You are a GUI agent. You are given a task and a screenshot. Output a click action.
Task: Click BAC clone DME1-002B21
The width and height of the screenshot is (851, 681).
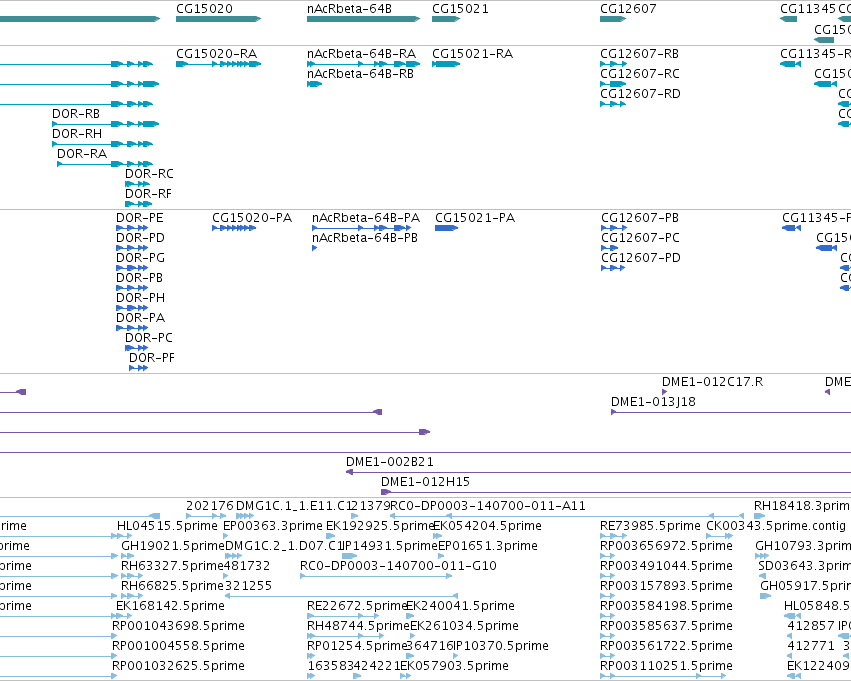click(x=598, y=472)
